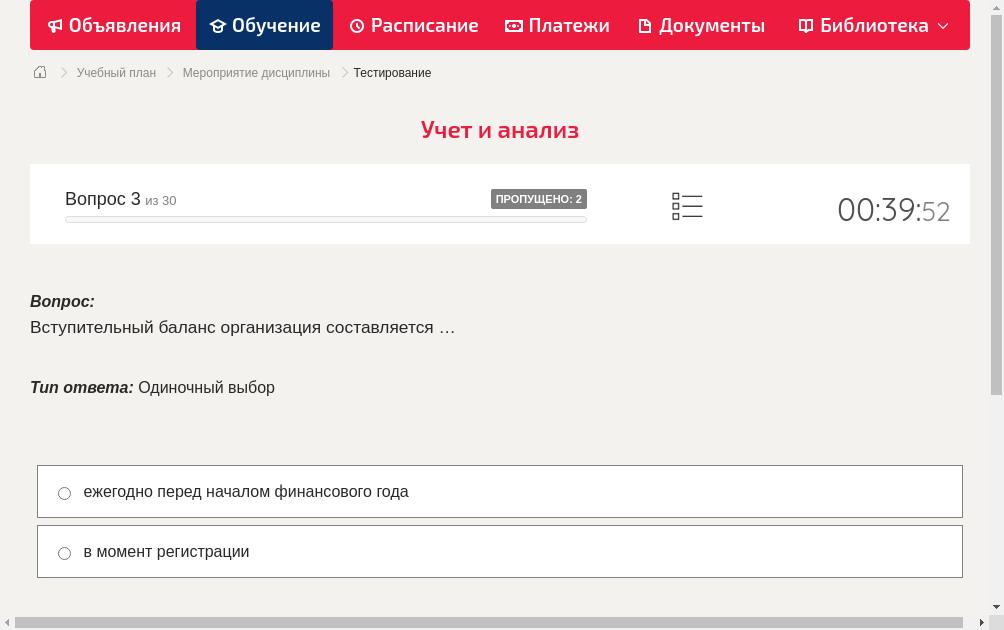Click the payment card icon beside Платежи
This screenshot has width=1004, height=630.
tap(513, 25)
